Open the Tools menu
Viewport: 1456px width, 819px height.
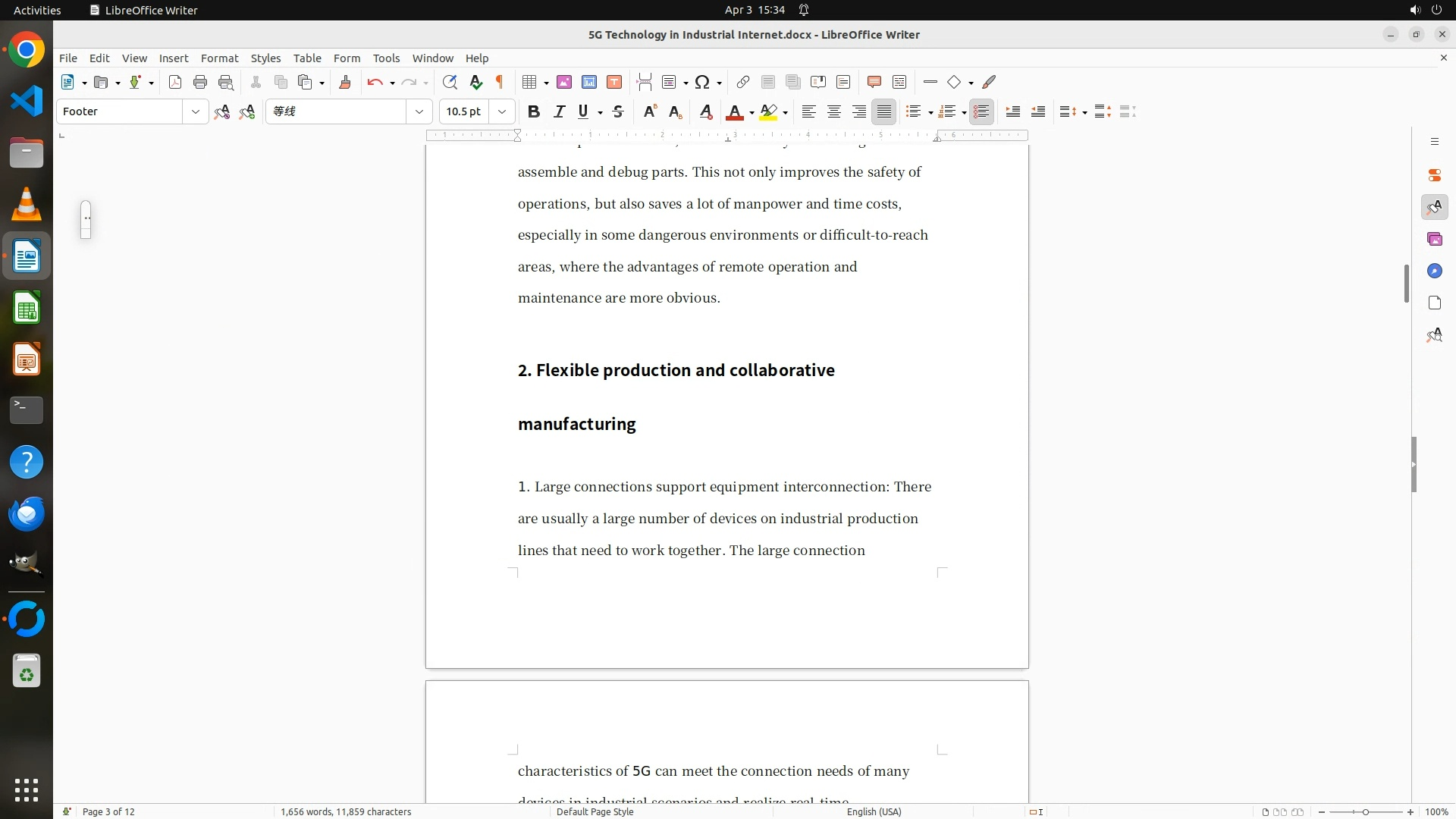[x=386, y=58]
